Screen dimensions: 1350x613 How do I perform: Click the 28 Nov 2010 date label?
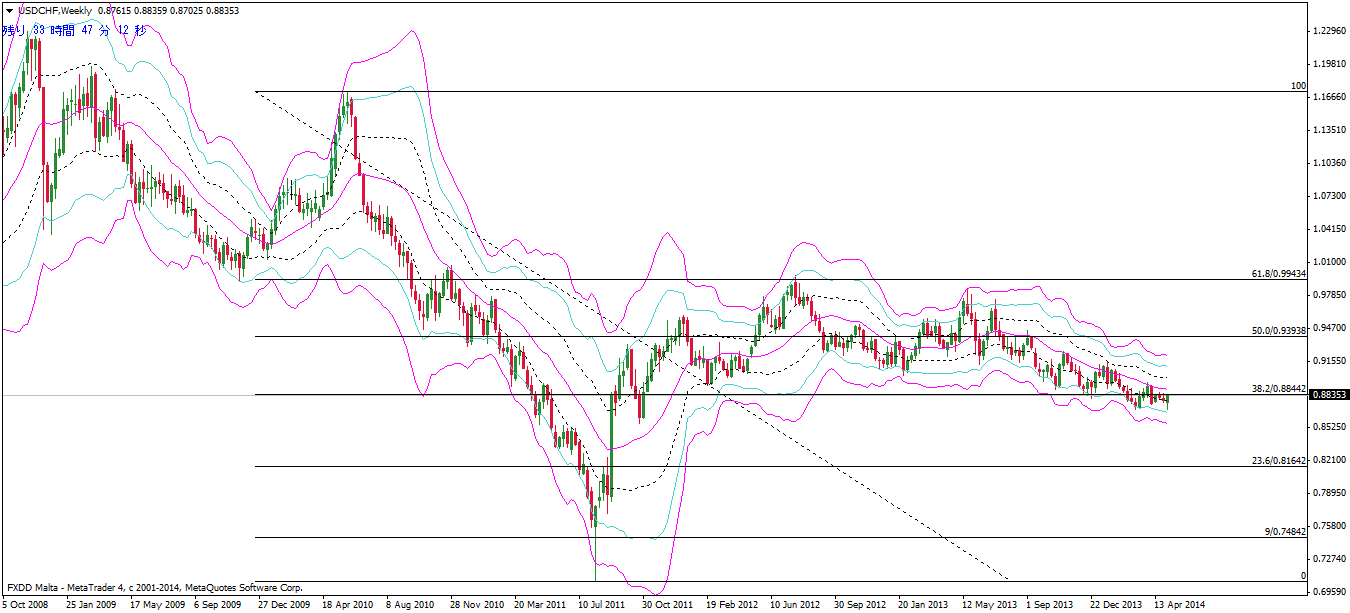(476, 605)
